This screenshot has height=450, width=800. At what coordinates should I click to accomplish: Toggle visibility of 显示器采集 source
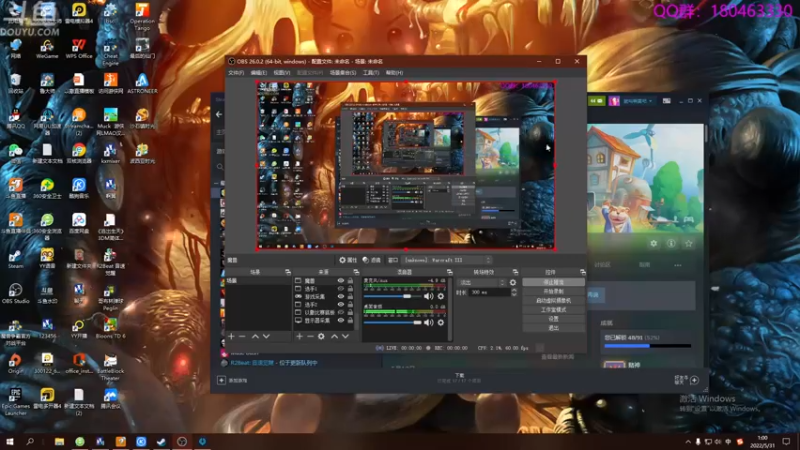tap(341, 320)
